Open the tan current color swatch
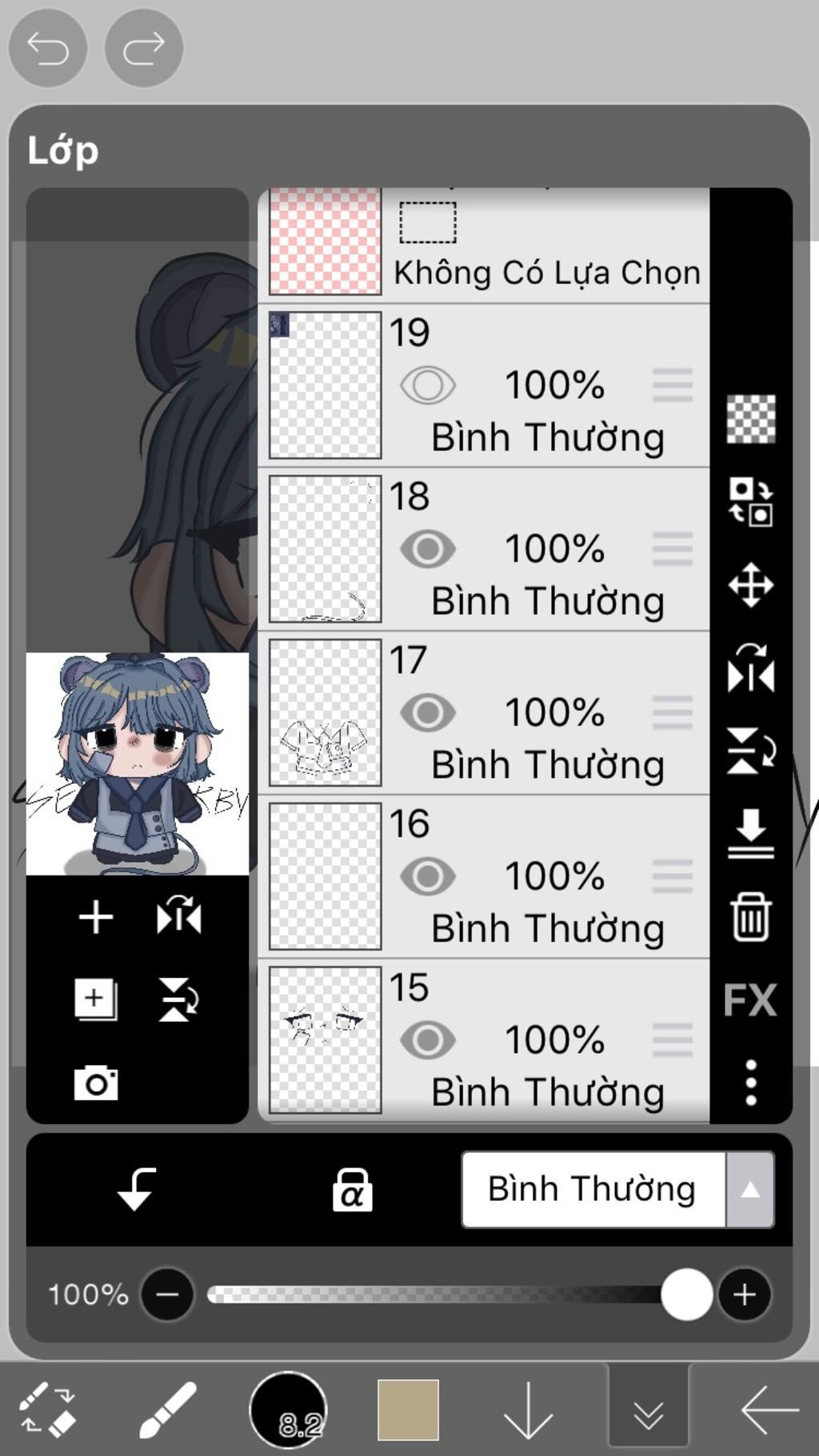 408,1410
